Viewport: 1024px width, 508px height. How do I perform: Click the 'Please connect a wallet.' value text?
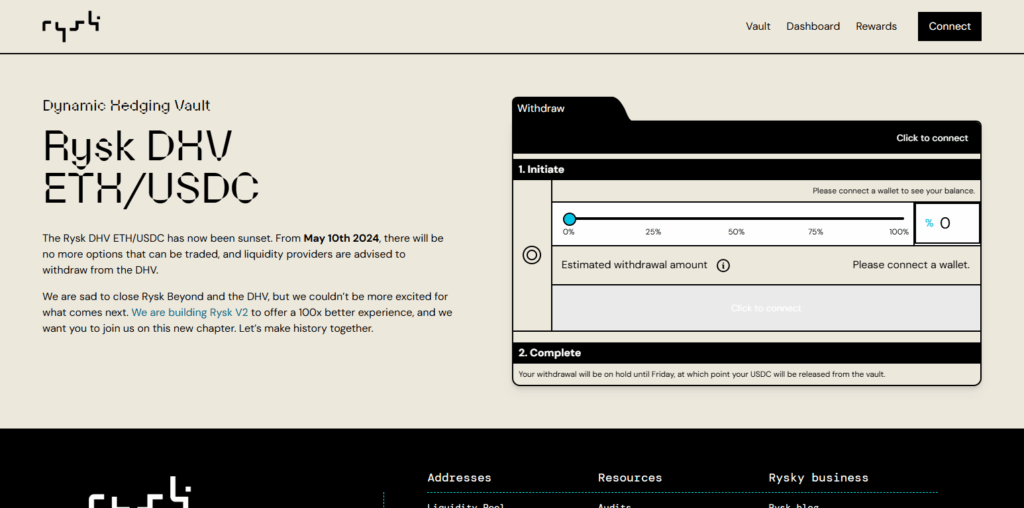coord(911,265)
